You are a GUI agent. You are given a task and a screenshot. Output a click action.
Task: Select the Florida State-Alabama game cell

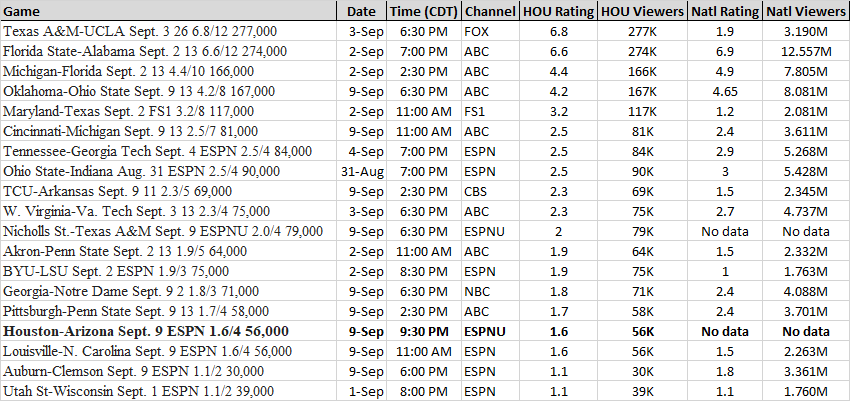point(168,51)
